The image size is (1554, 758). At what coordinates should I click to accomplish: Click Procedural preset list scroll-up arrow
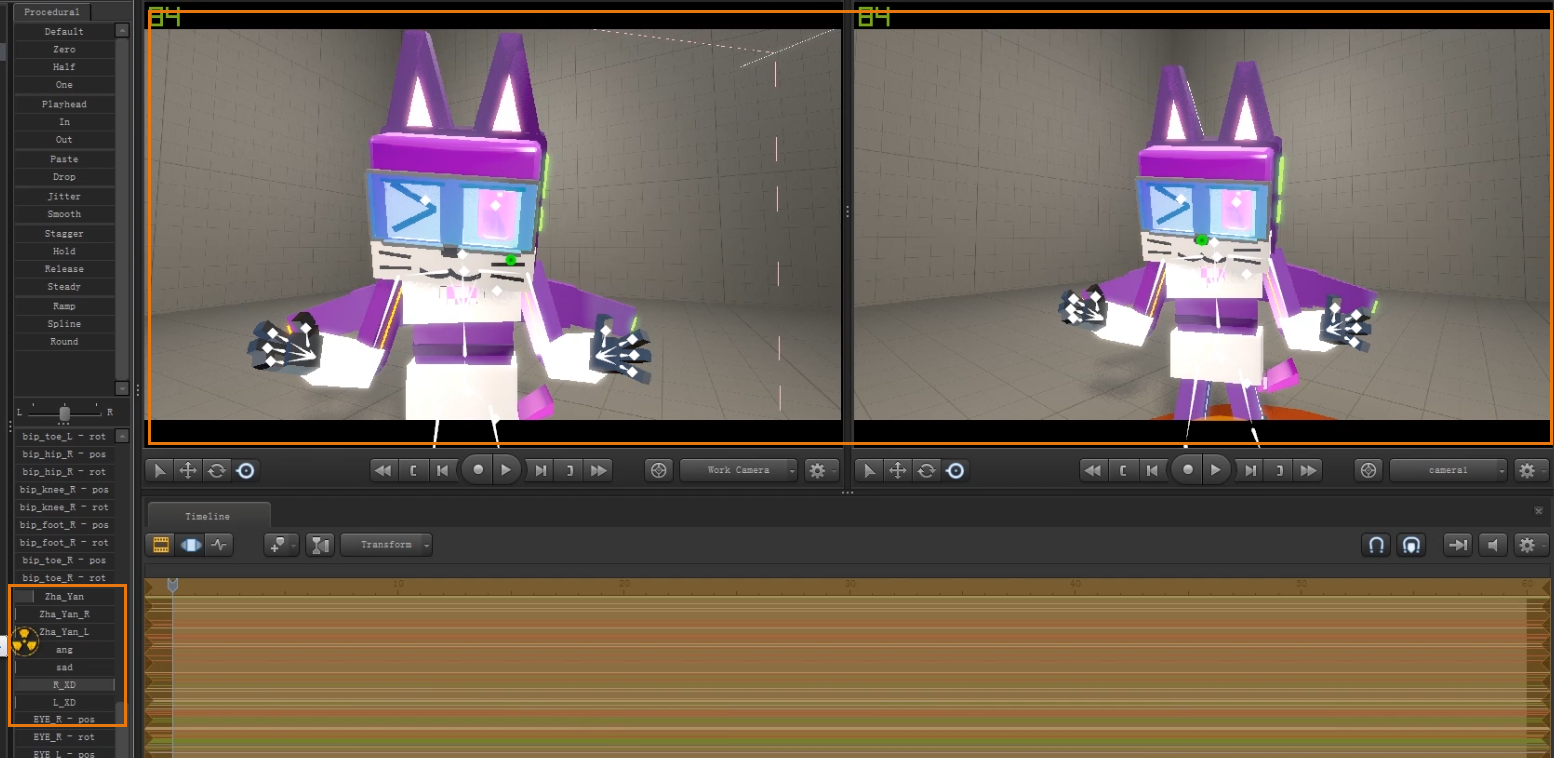122,31
